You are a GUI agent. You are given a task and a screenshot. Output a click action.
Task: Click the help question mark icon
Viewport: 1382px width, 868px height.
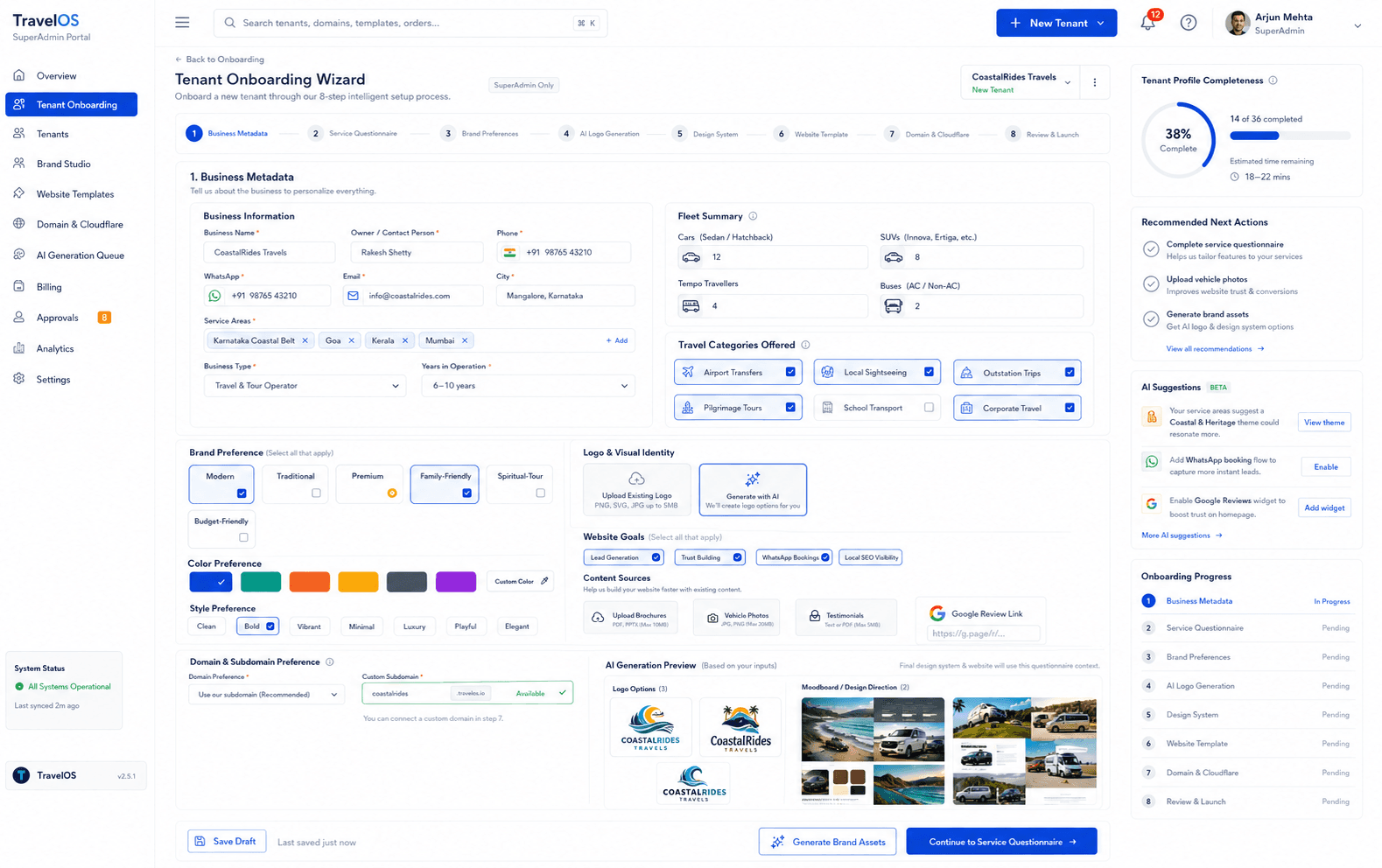coord(1188,23)
